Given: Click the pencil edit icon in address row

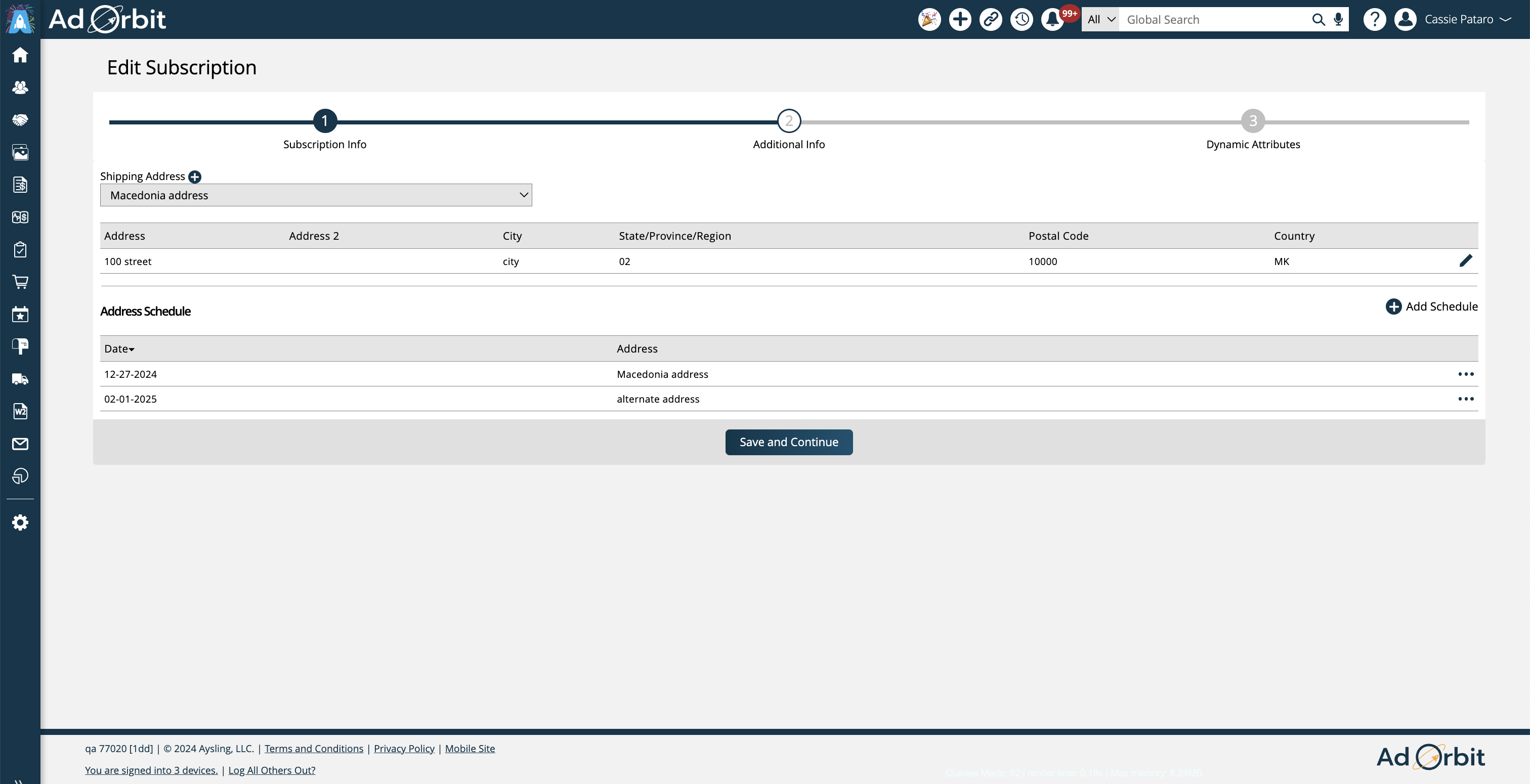Looking at the screenshot, I should point(1465,260).
